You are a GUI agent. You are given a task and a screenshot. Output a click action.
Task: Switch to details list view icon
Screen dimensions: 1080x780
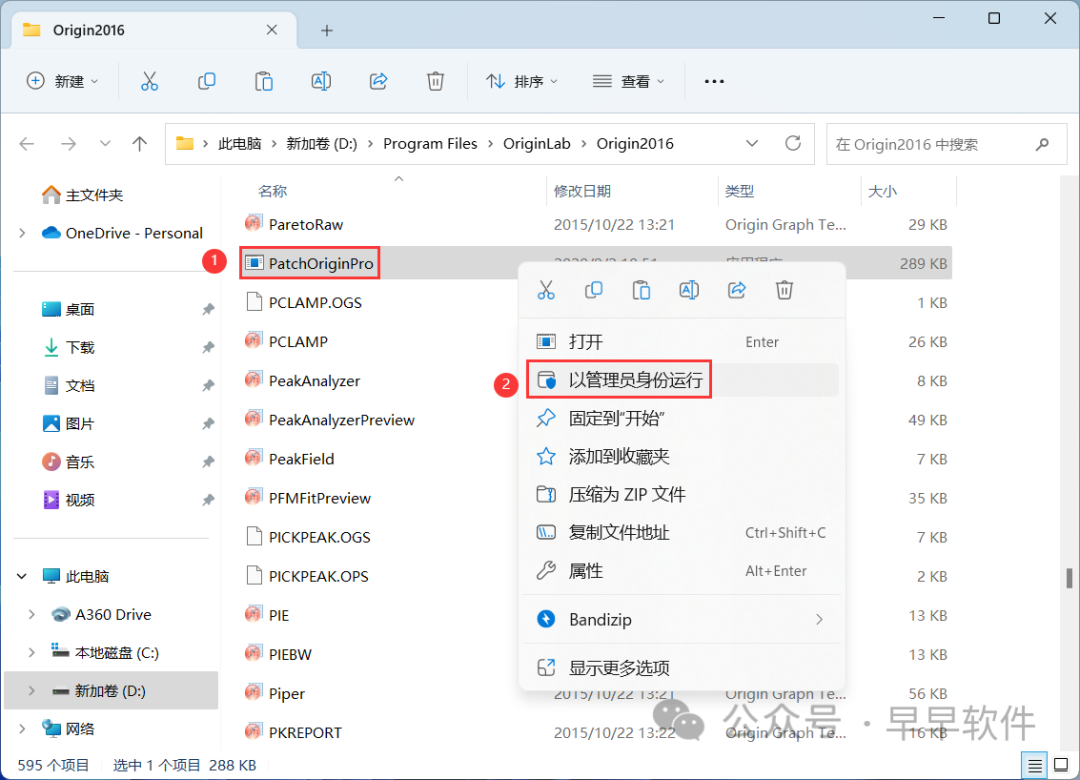click(x=1036, y=765)
